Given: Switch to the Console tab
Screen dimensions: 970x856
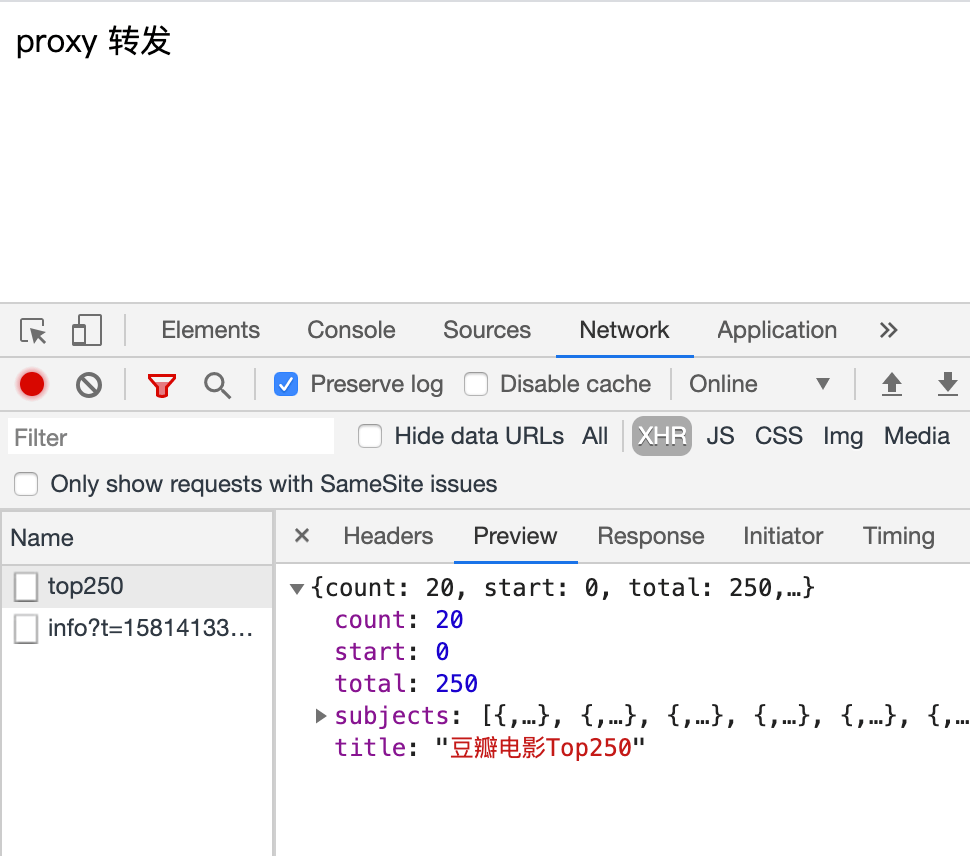Looking at the screenshot, I should (x=351, y=330).
